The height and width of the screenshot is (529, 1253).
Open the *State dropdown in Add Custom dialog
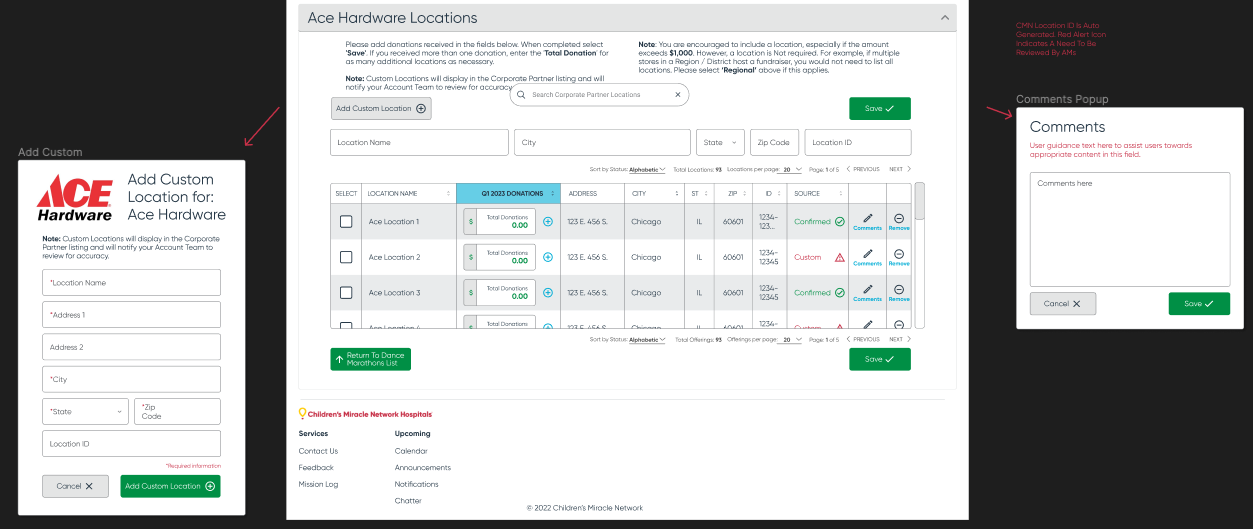86,411
